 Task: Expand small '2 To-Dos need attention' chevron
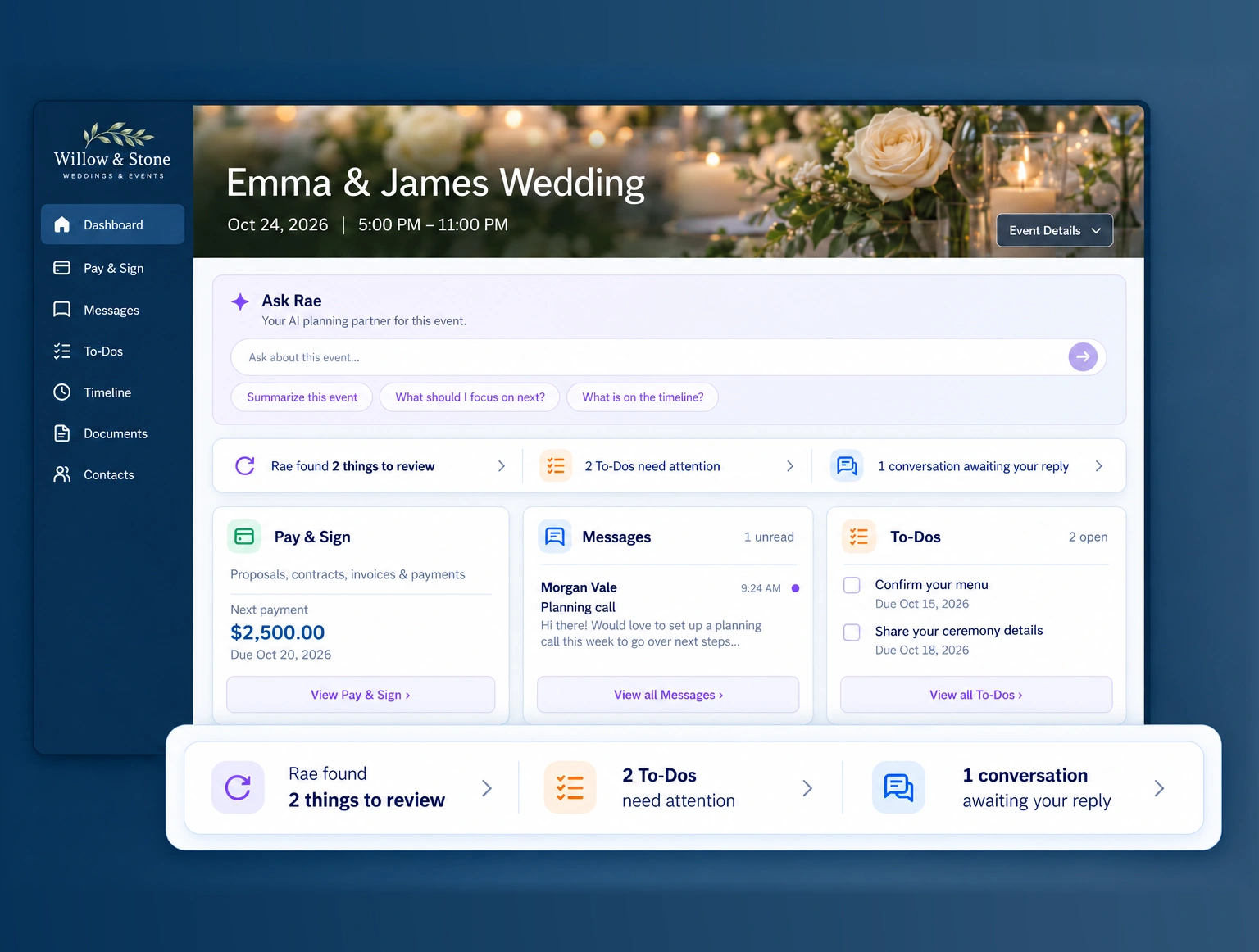point(790,466)
